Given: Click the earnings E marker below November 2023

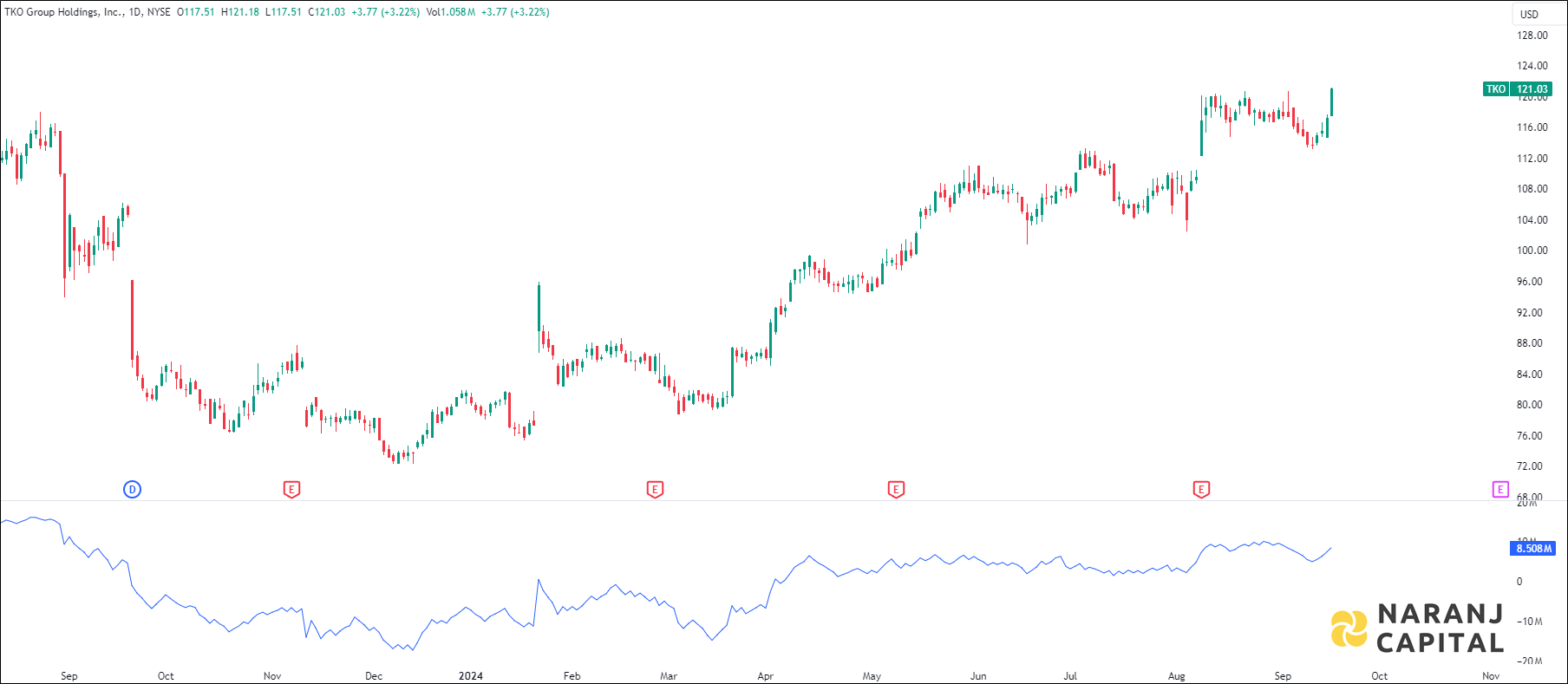Looking at the screenshot, I should coord(291,490).
